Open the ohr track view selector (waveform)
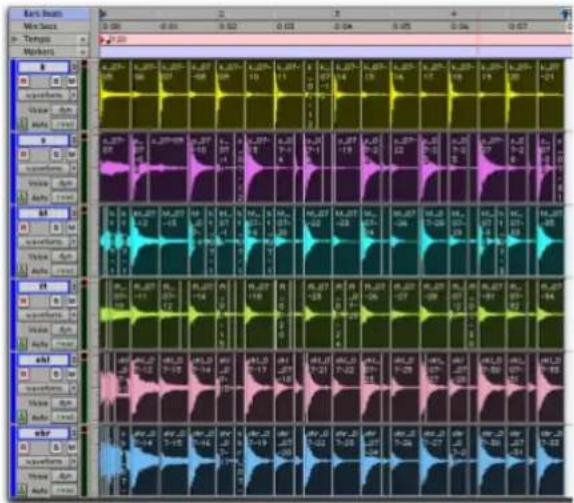The width and height of the screenshot is (574, 503). pos(48,461)
